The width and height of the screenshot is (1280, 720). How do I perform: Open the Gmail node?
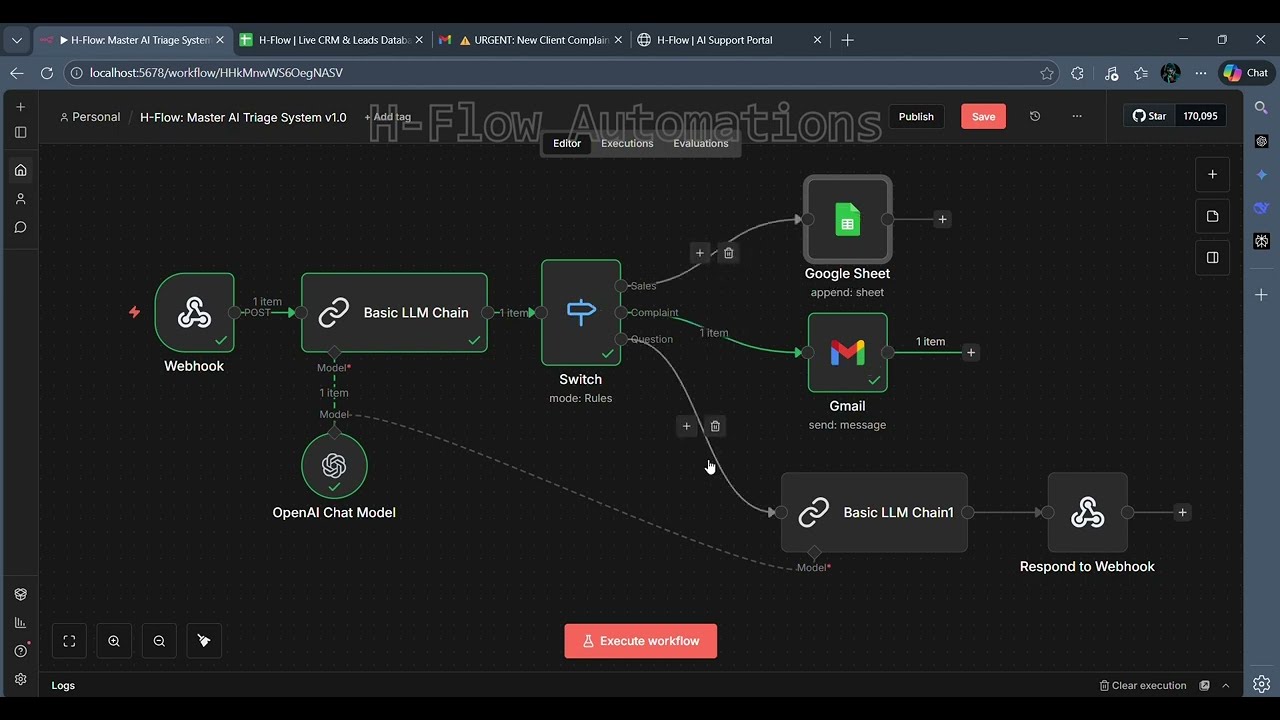847,352
